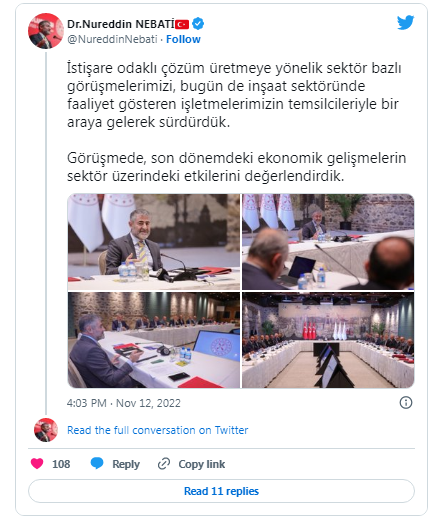Open photo of wide U-shaped meeting room

point(328,340)
